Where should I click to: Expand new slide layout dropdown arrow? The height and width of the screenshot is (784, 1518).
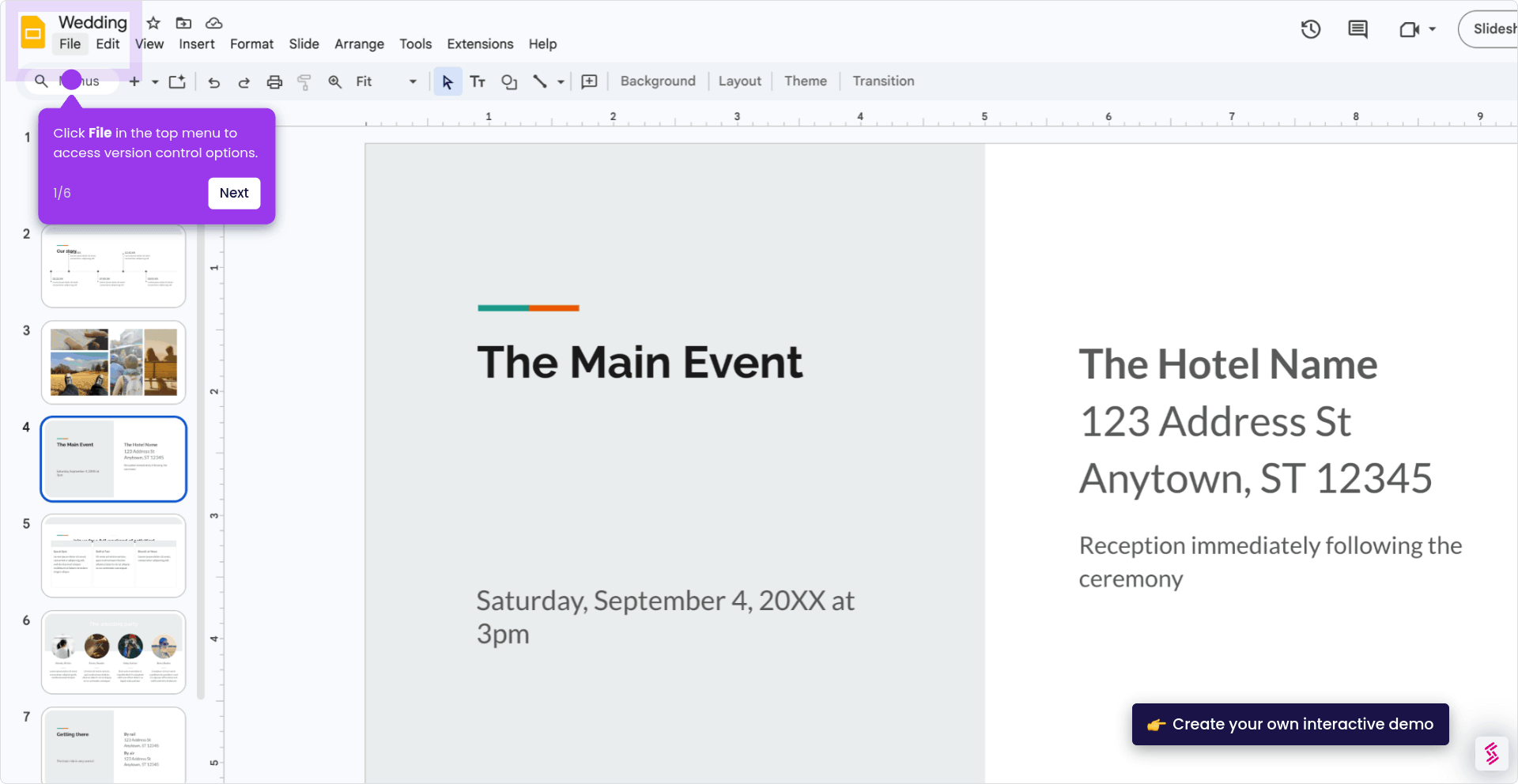coord(155,81)
